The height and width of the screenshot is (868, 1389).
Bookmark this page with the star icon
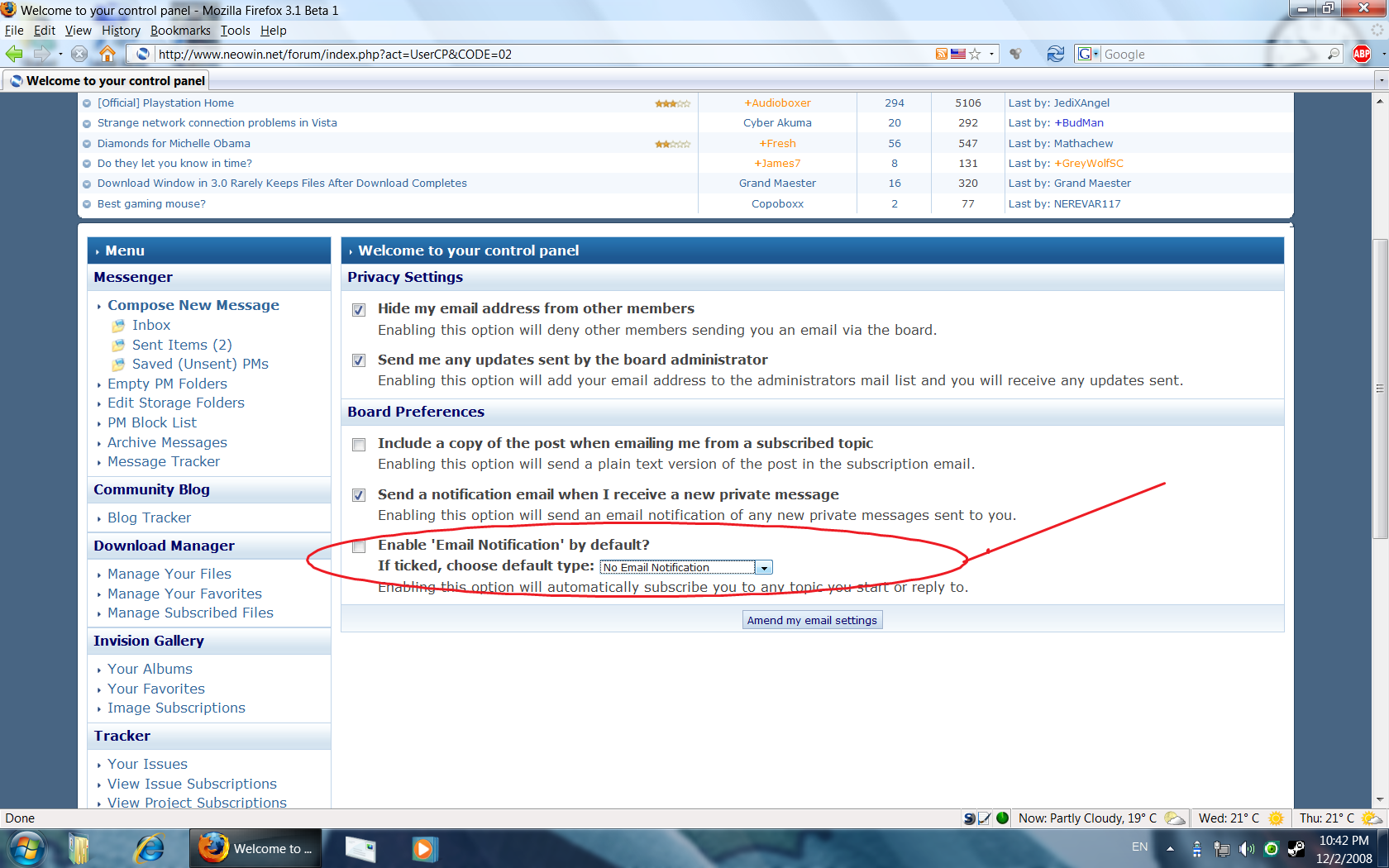click(976, 54)
